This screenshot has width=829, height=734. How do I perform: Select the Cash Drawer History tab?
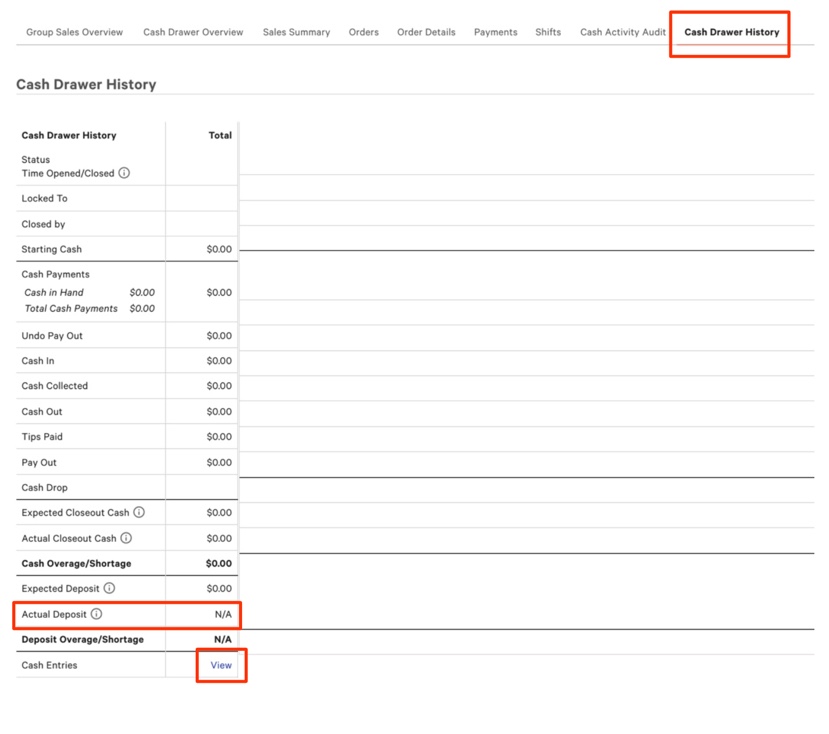pyautogui.click(x=729, y=31)
